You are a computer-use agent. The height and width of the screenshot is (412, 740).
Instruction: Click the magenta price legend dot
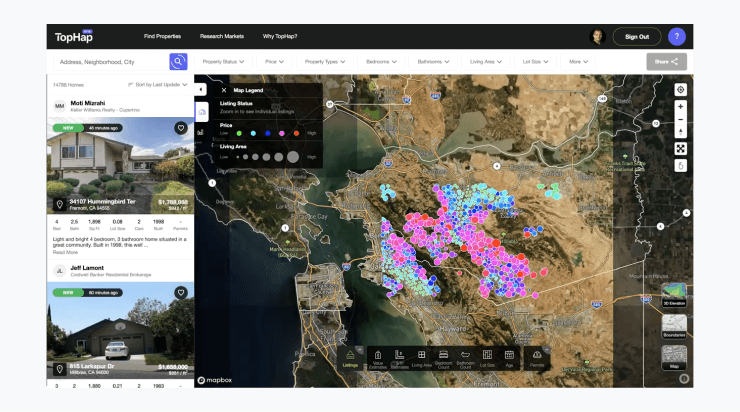(282, 134)
